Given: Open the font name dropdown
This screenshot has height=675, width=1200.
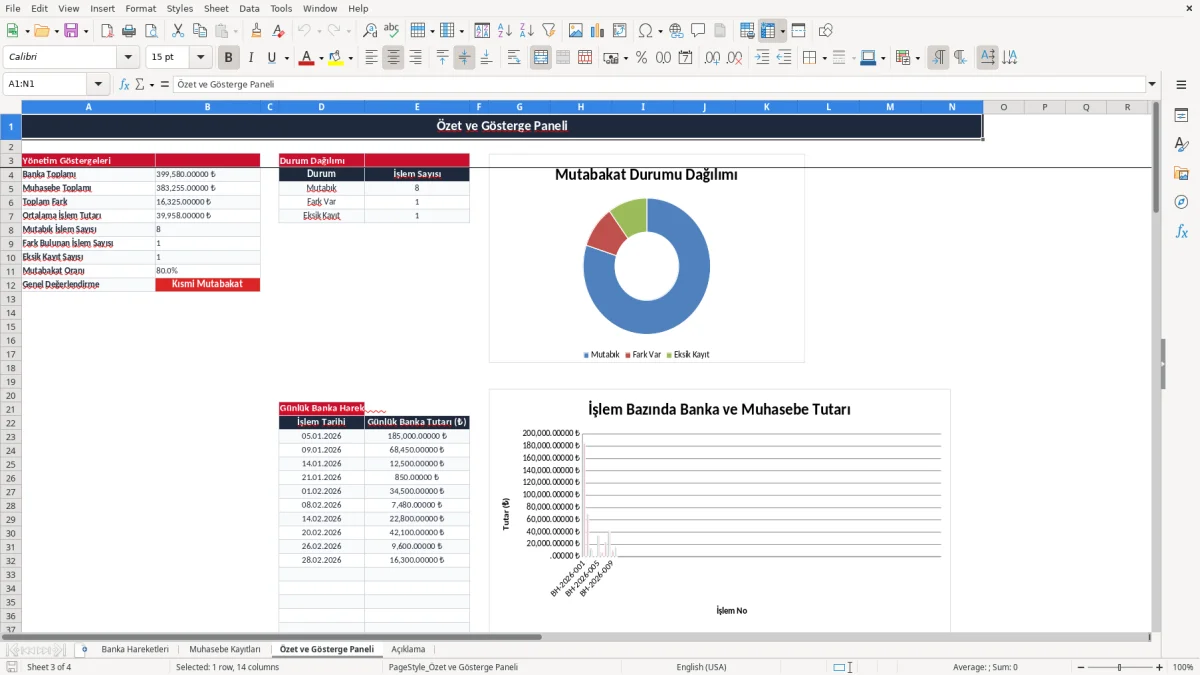Looking at the screenshot, I should tap(128, 57).
